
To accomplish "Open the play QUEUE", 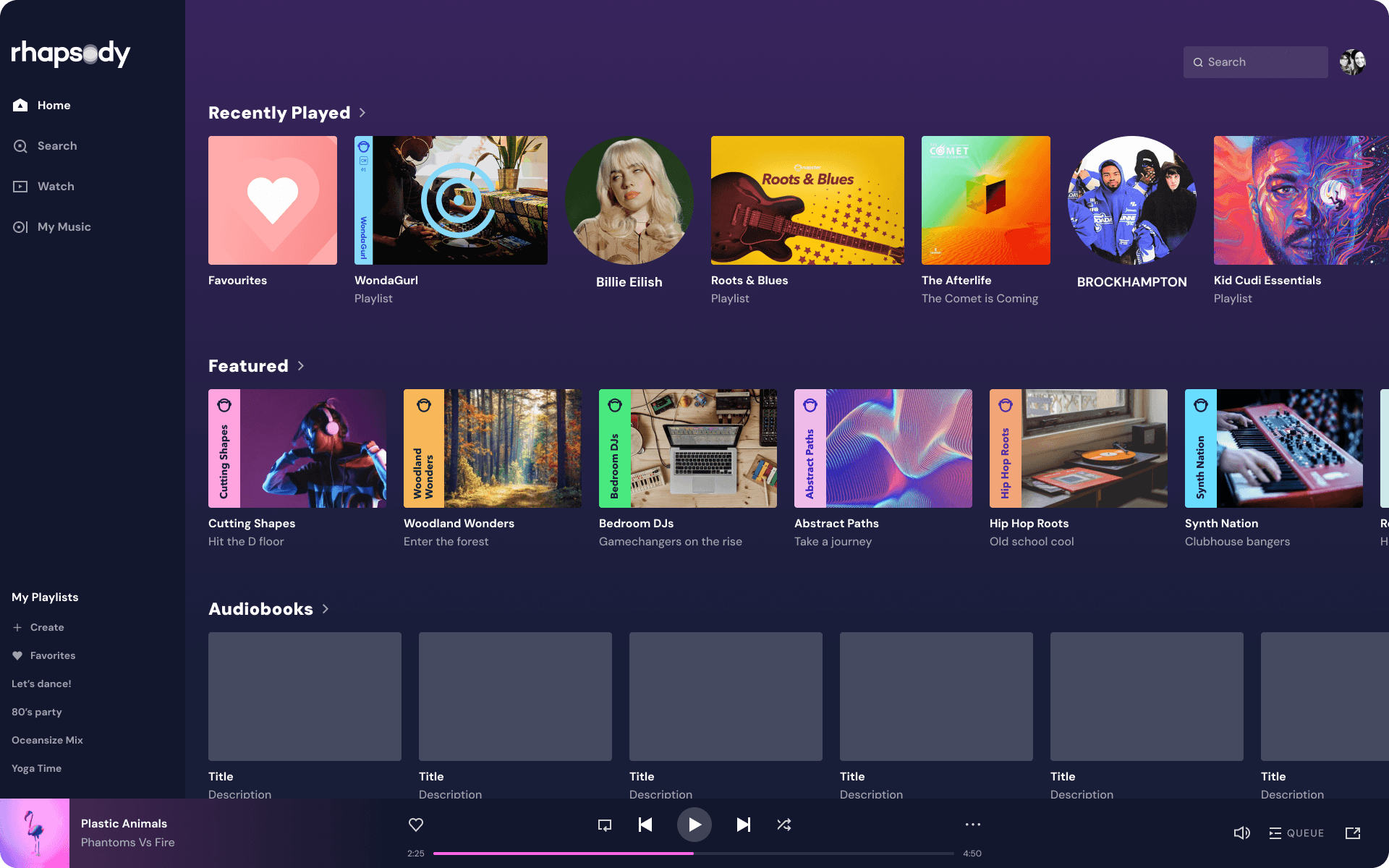I will point(1297,833).
